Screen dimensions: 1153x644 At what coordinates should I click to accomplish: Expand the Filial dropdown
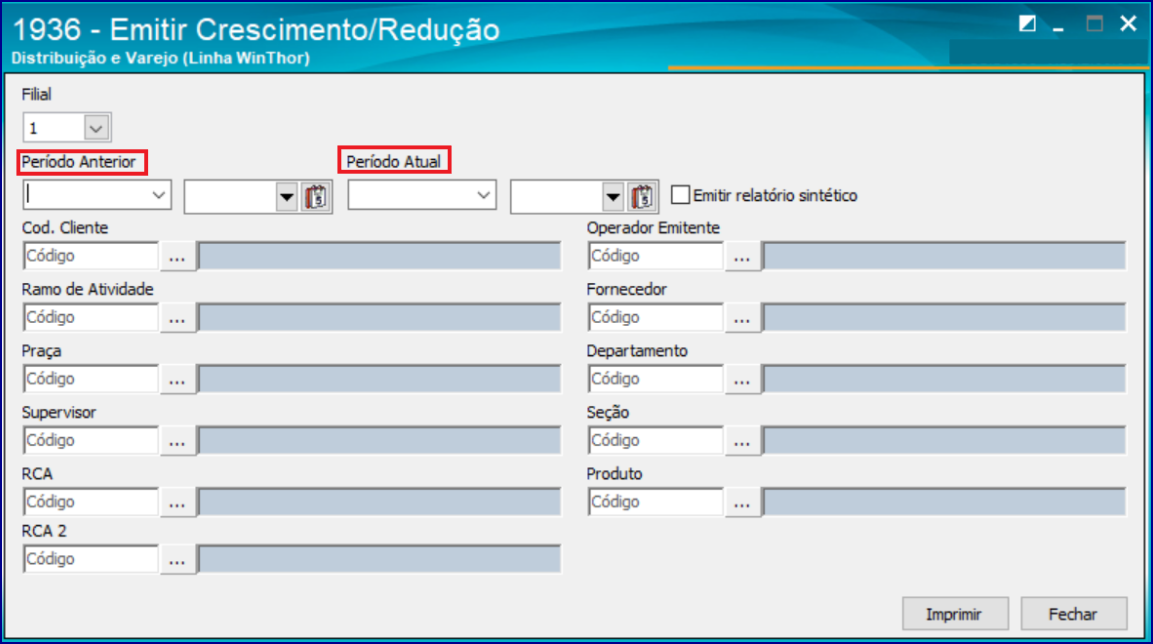coord(96,128)
